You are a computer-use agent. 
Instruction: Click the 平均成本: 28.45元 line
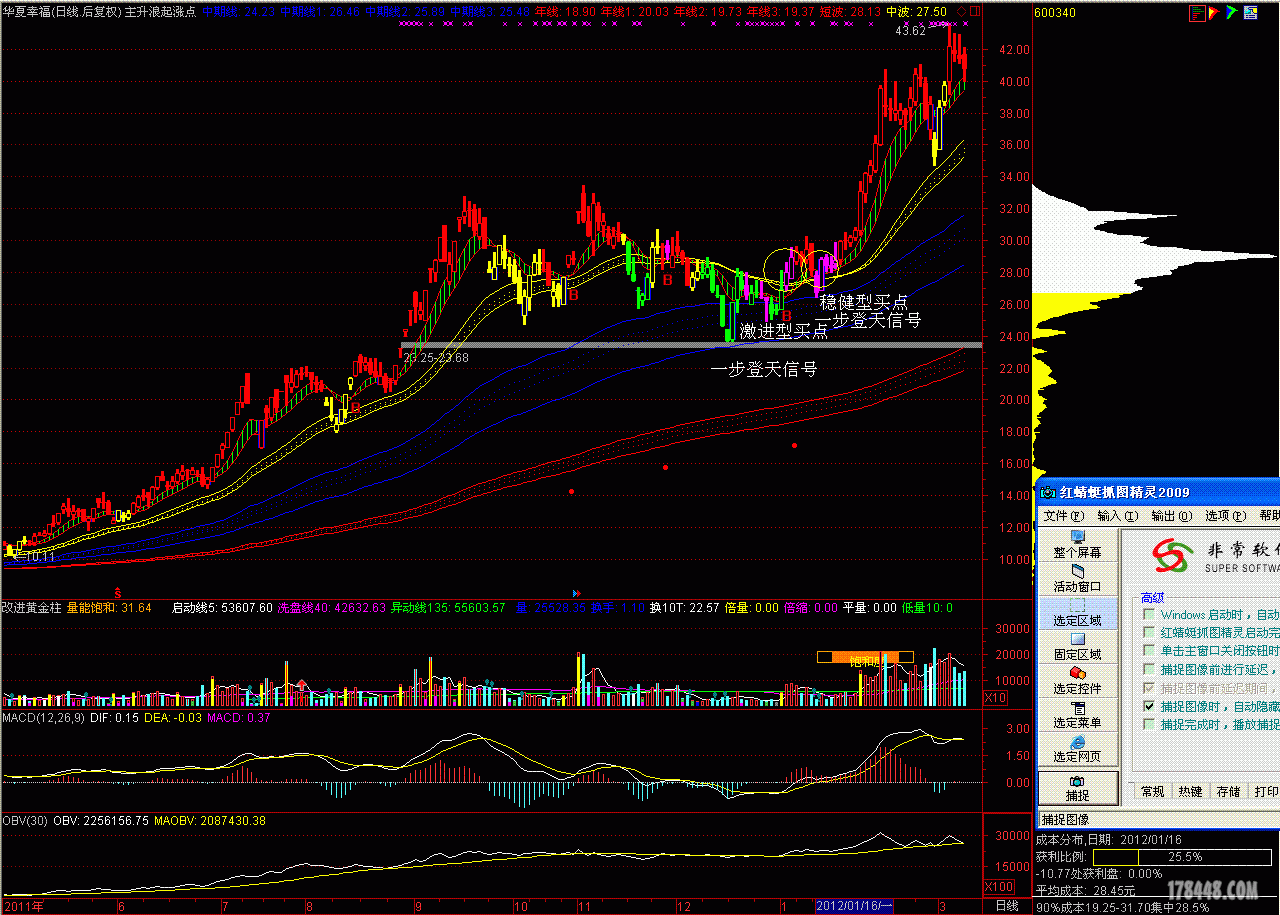click(x=1085, y=890)
